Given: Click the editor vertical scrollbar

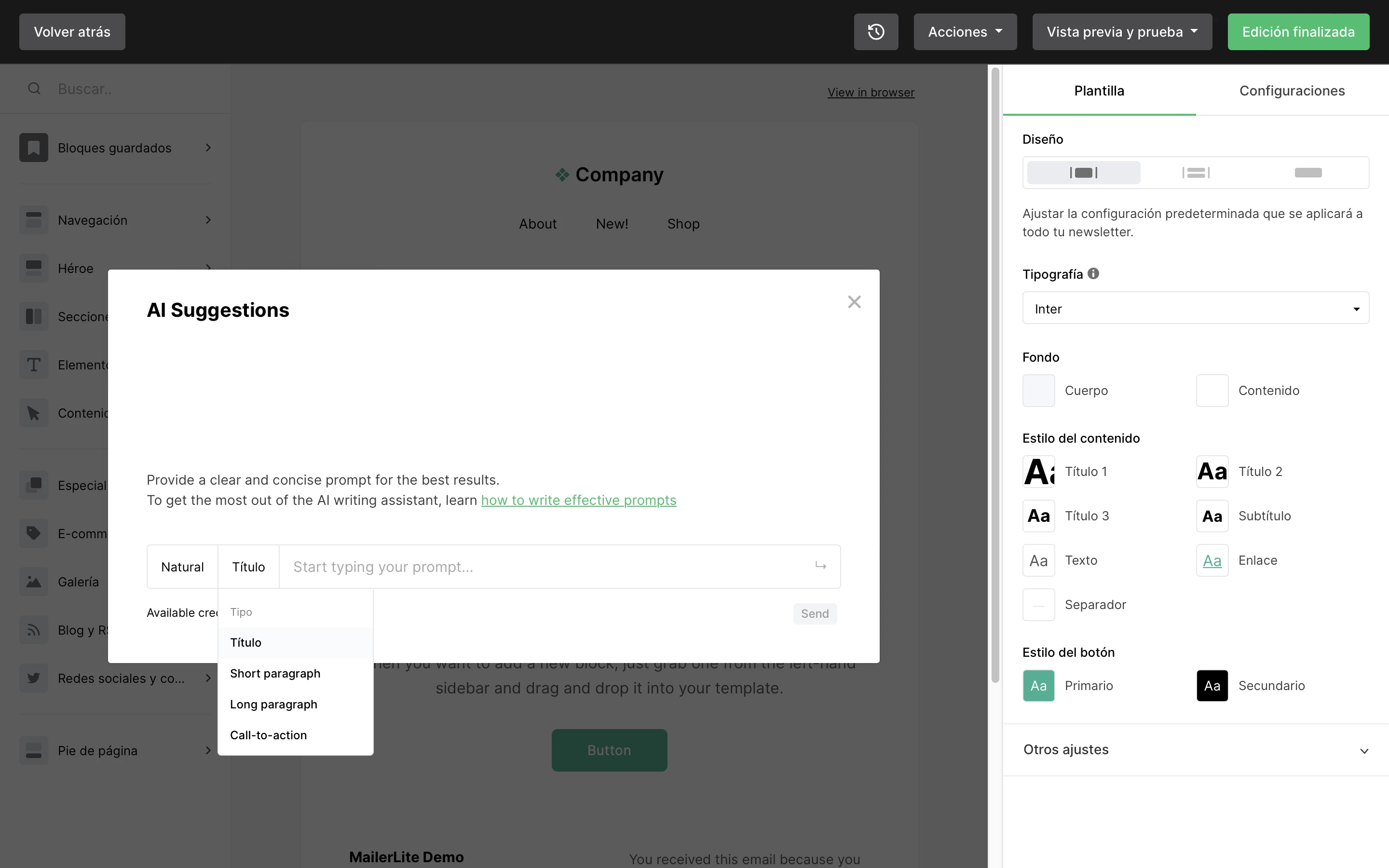Looking at the screenshot, I should [995, 374].
